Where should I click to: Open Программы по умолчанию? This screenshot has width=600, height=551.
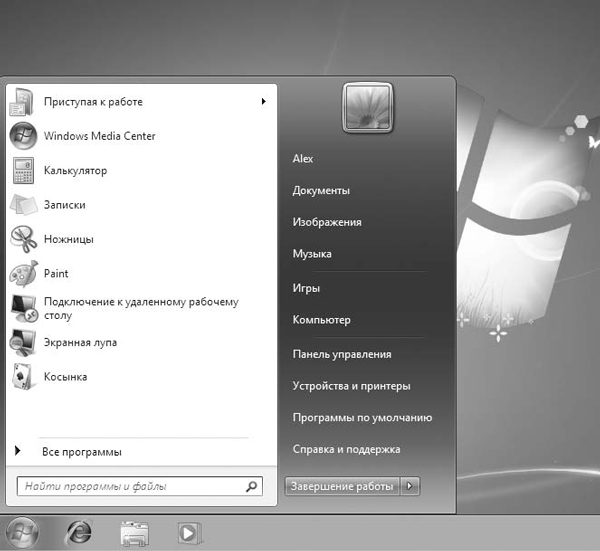[x=362, y=417]
